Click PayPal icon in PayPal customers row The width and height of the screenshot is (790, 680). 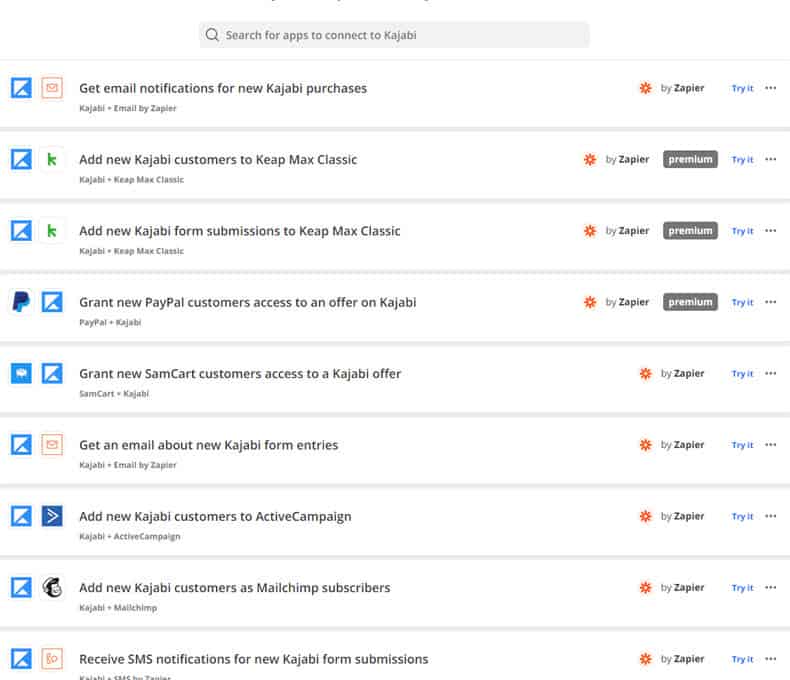point(21,302)
